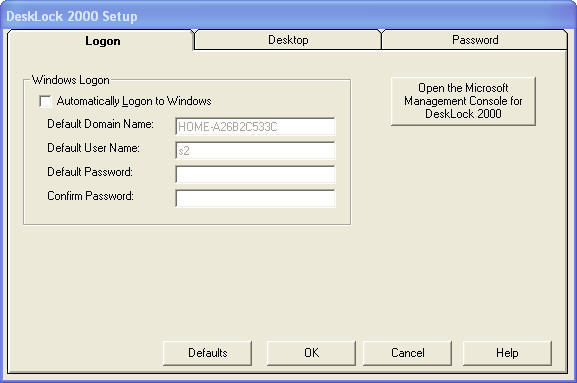Click the "Confirm Password:" label
The image size is (577, 383).
pos(91,196)
